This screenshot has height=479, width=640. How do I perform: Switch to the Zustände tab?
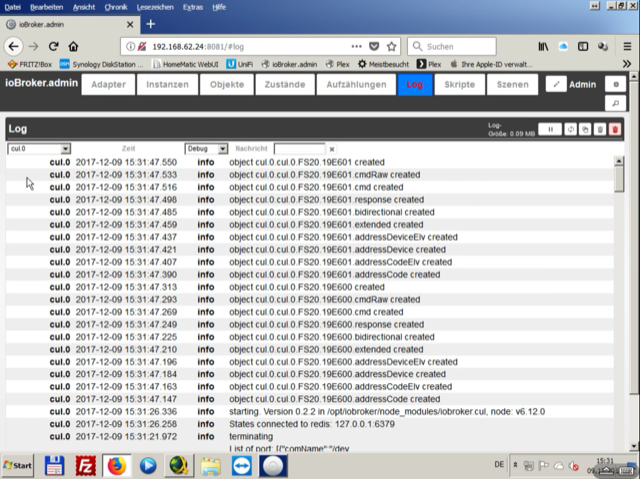(285, 84)
